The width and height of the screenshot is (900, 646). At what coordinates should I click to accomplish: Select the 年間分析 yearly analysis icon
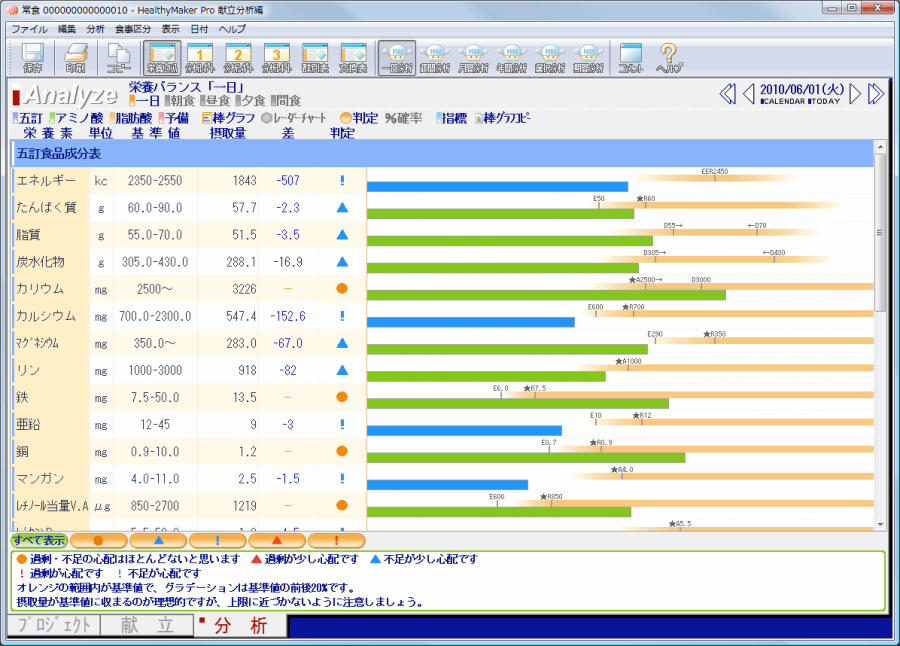pyautogui.click(x=512, y=58)
